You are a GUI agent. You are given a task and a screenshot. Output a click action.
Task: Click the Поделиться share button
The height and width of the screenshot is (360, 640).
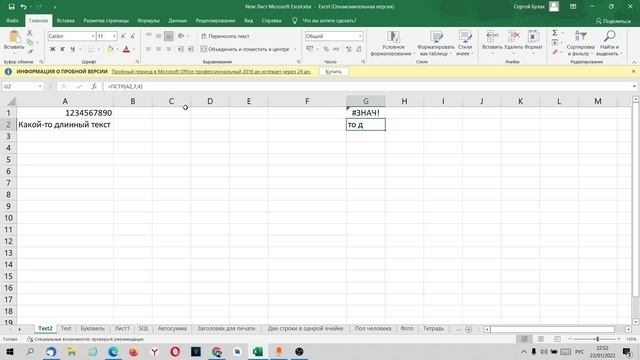[613, 21]
